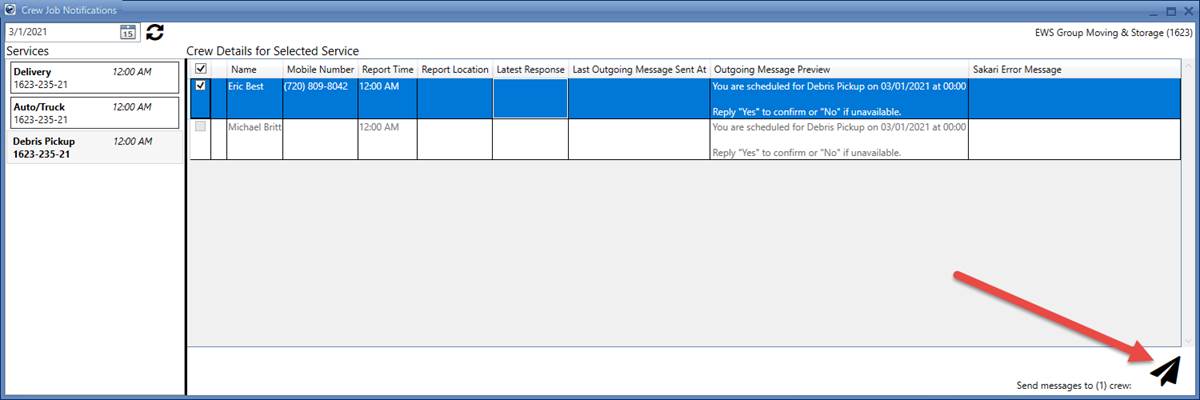The image size is (1200, 400).
Task: Toggle the select-all header checkbox
Action: pos(201,69)
